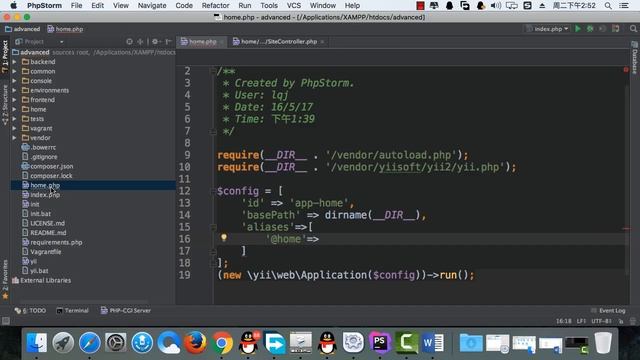Open the Structure side panel
Image resolution: width=640 pixels, height=360 pixels.
[5, 105]
